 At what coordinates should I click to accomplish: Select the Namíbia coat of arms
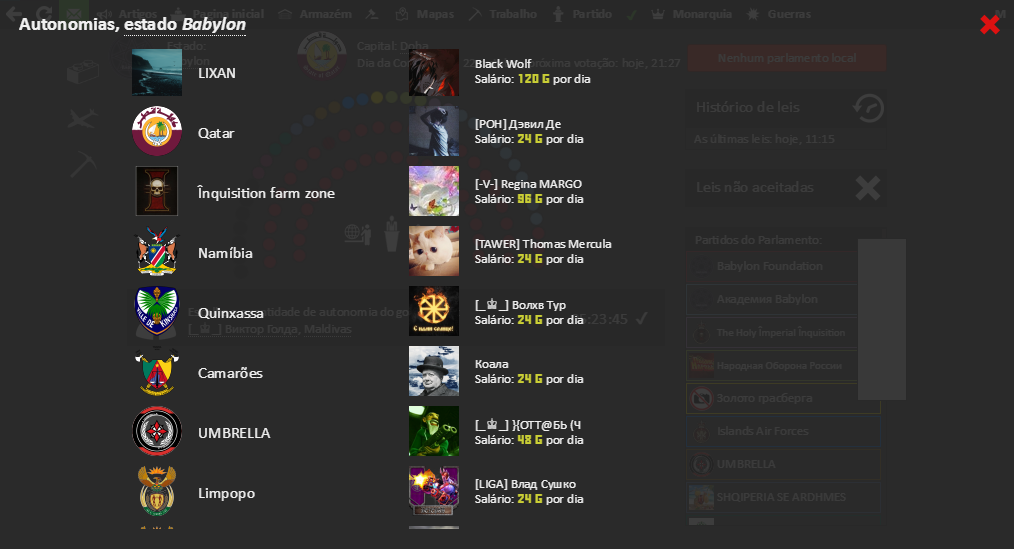coord(156,252)
